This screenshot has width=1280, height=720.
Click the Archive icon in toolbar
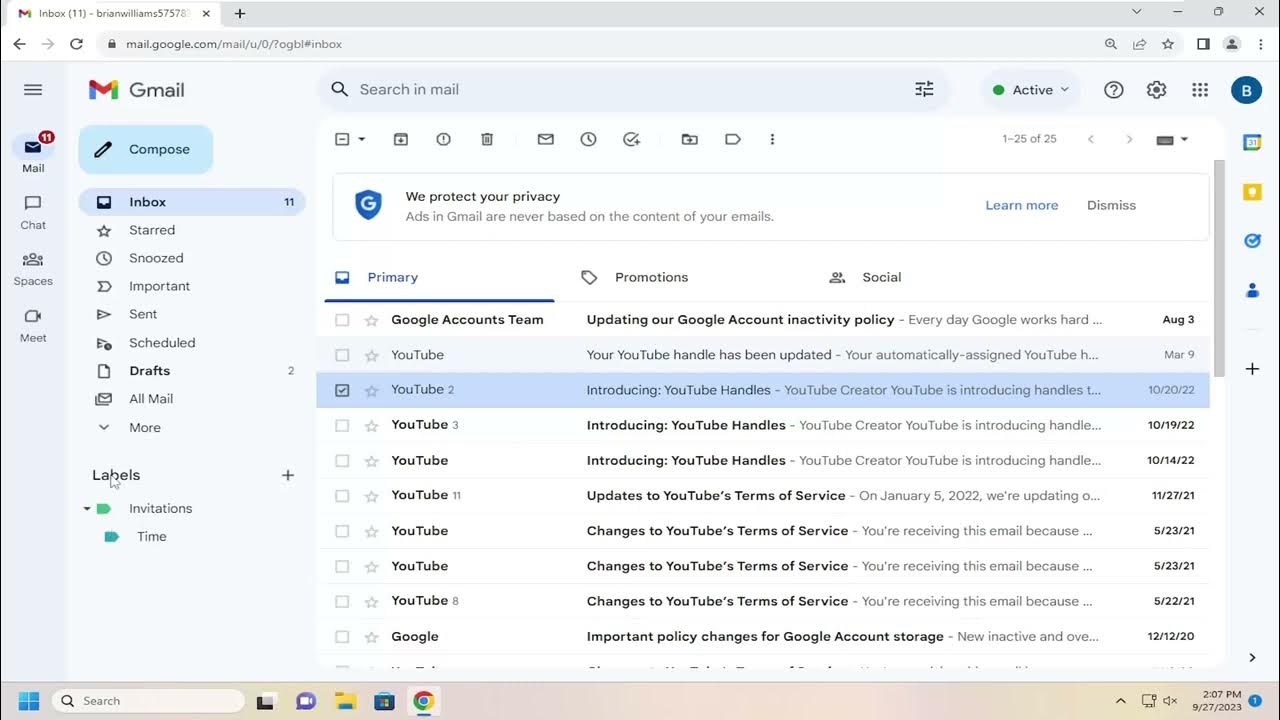click(401, 140)
